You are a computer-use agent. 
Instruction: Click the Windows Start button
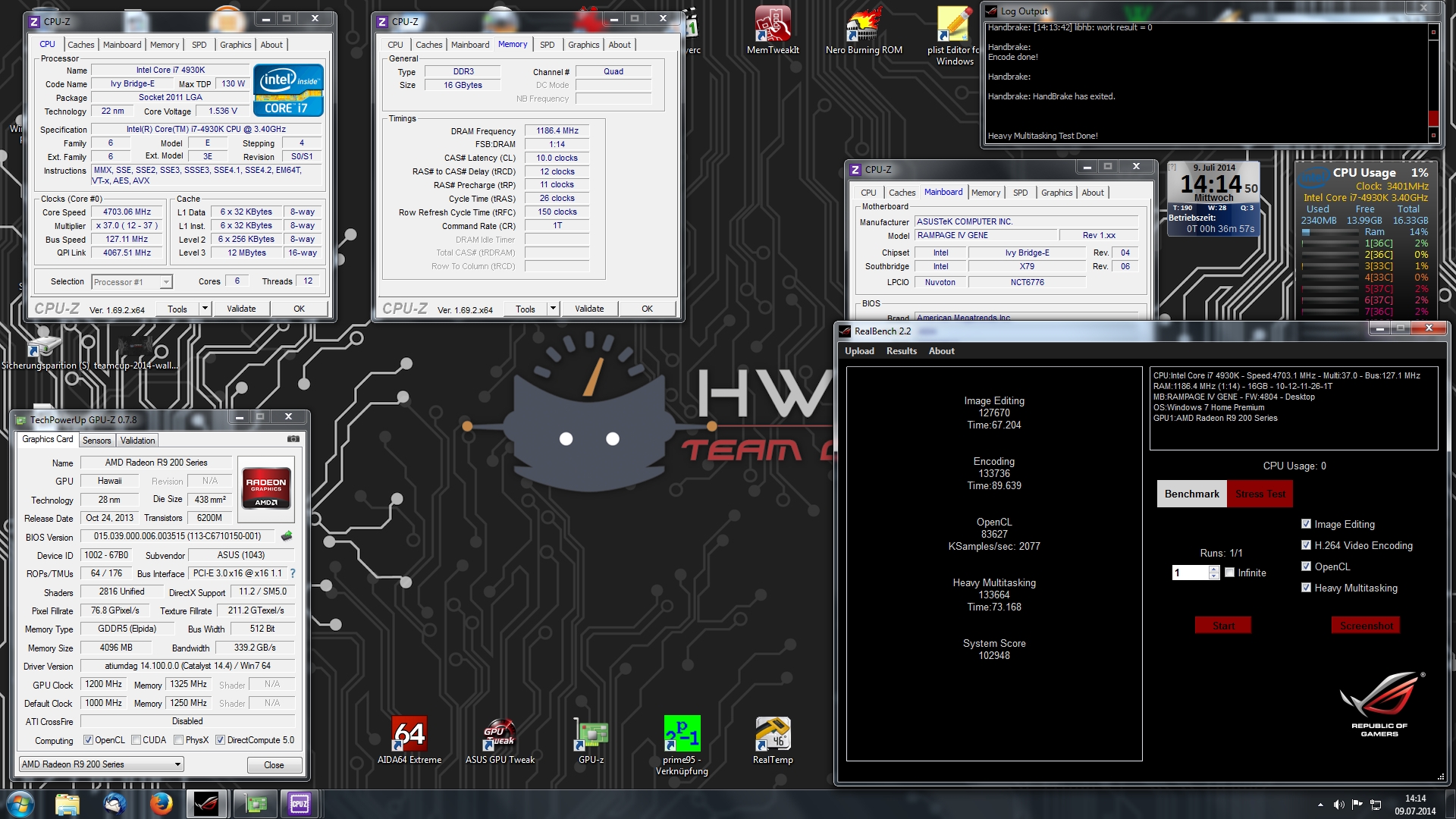tap(20, 804)
